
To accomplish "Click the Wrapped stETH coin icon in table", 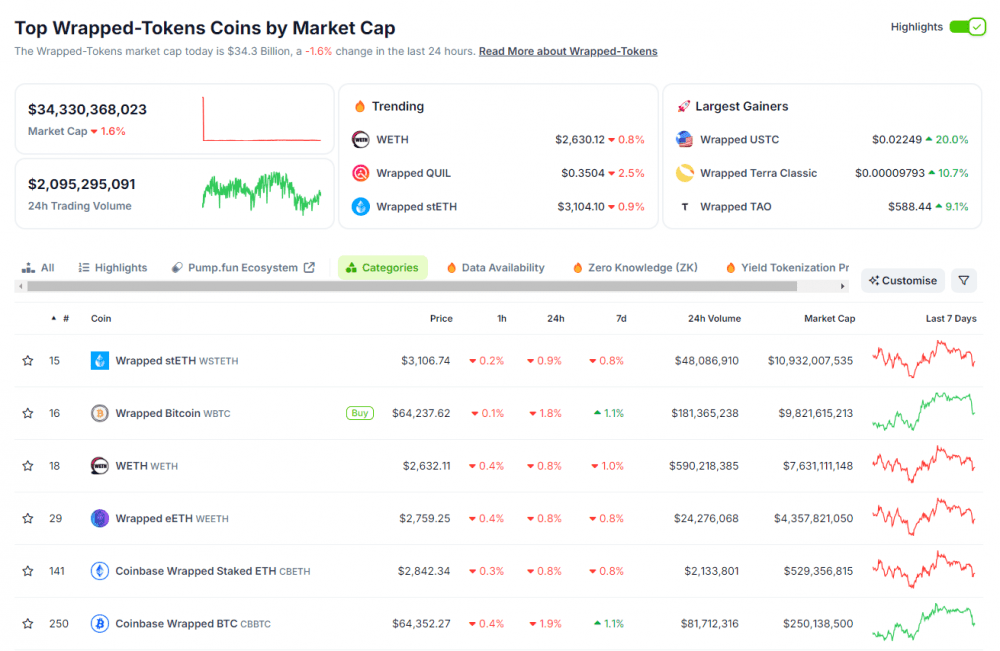I will 100,361.
